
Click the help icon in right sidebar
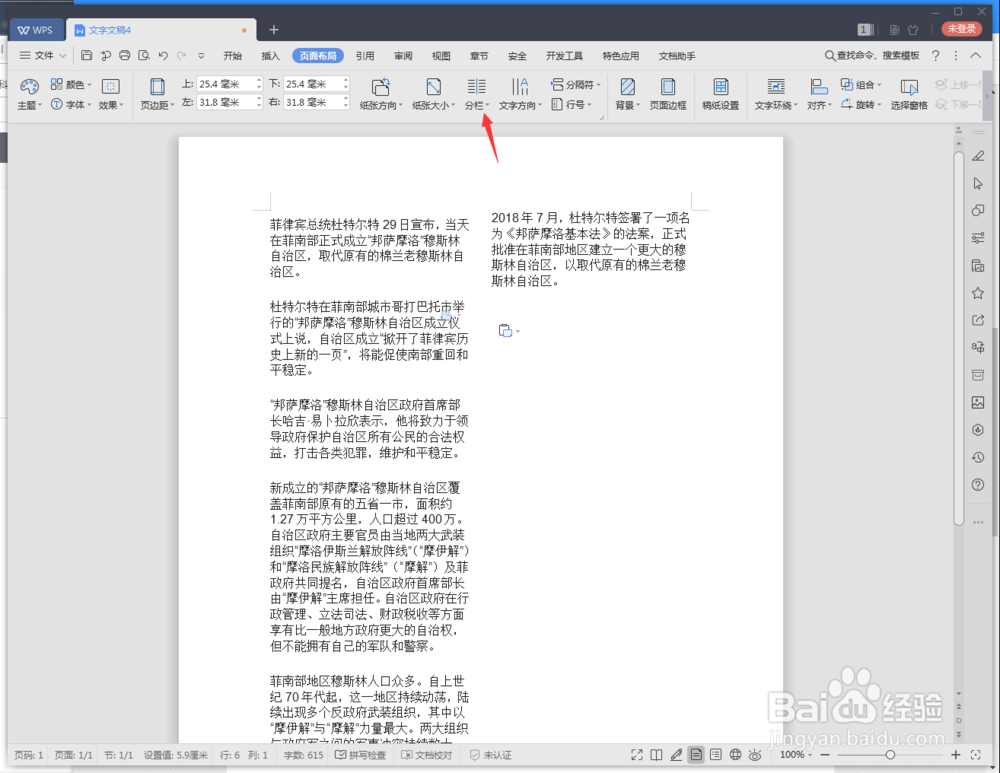point(978,485)
